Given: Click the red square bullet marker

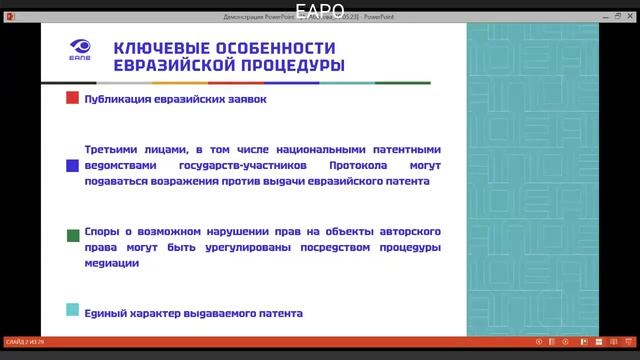Looking at the screenshot, I should tap(73, 98).
